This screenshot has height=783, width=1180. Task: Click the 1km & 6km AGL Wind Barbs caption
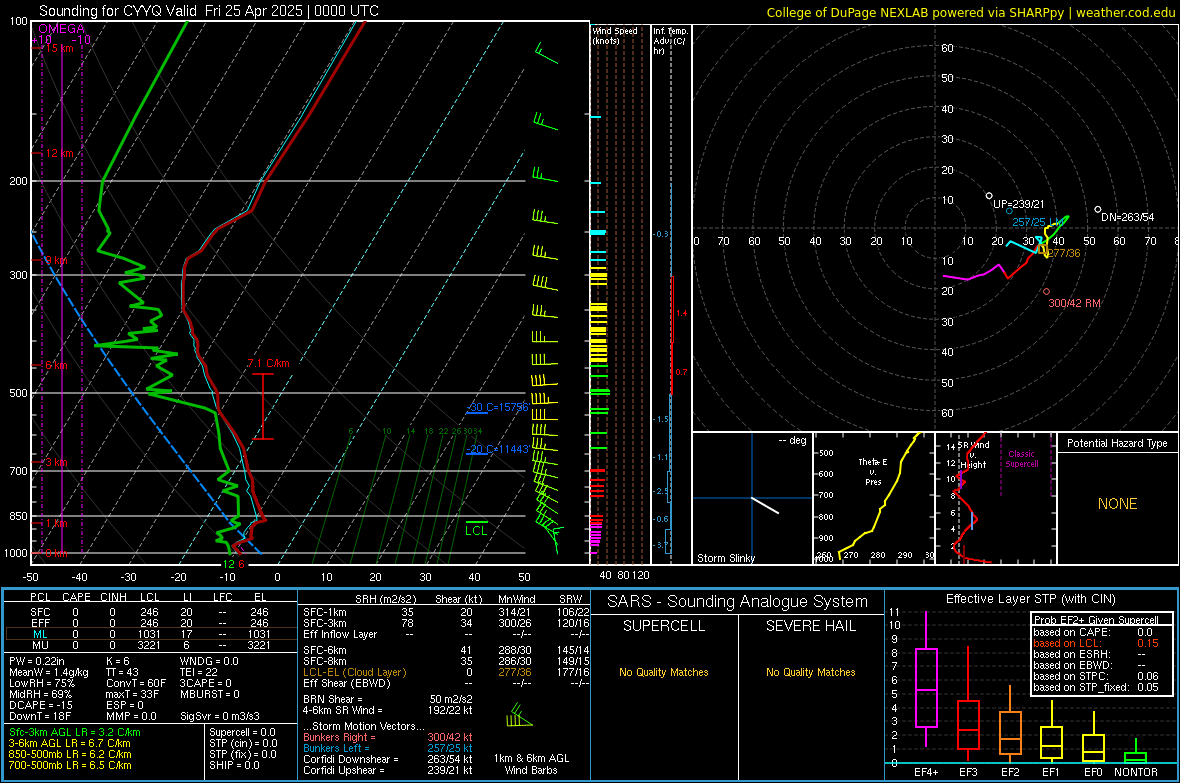(x=531, y=764)
